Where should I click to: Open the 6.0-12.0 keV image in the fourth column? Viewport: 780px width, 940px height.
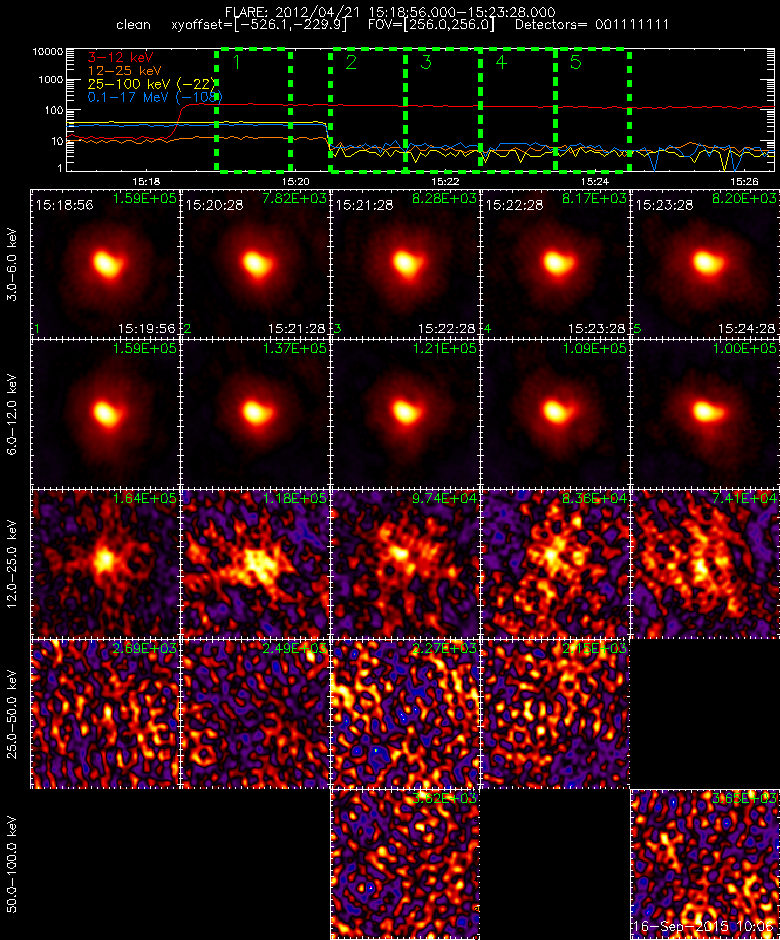pos(555,414)
